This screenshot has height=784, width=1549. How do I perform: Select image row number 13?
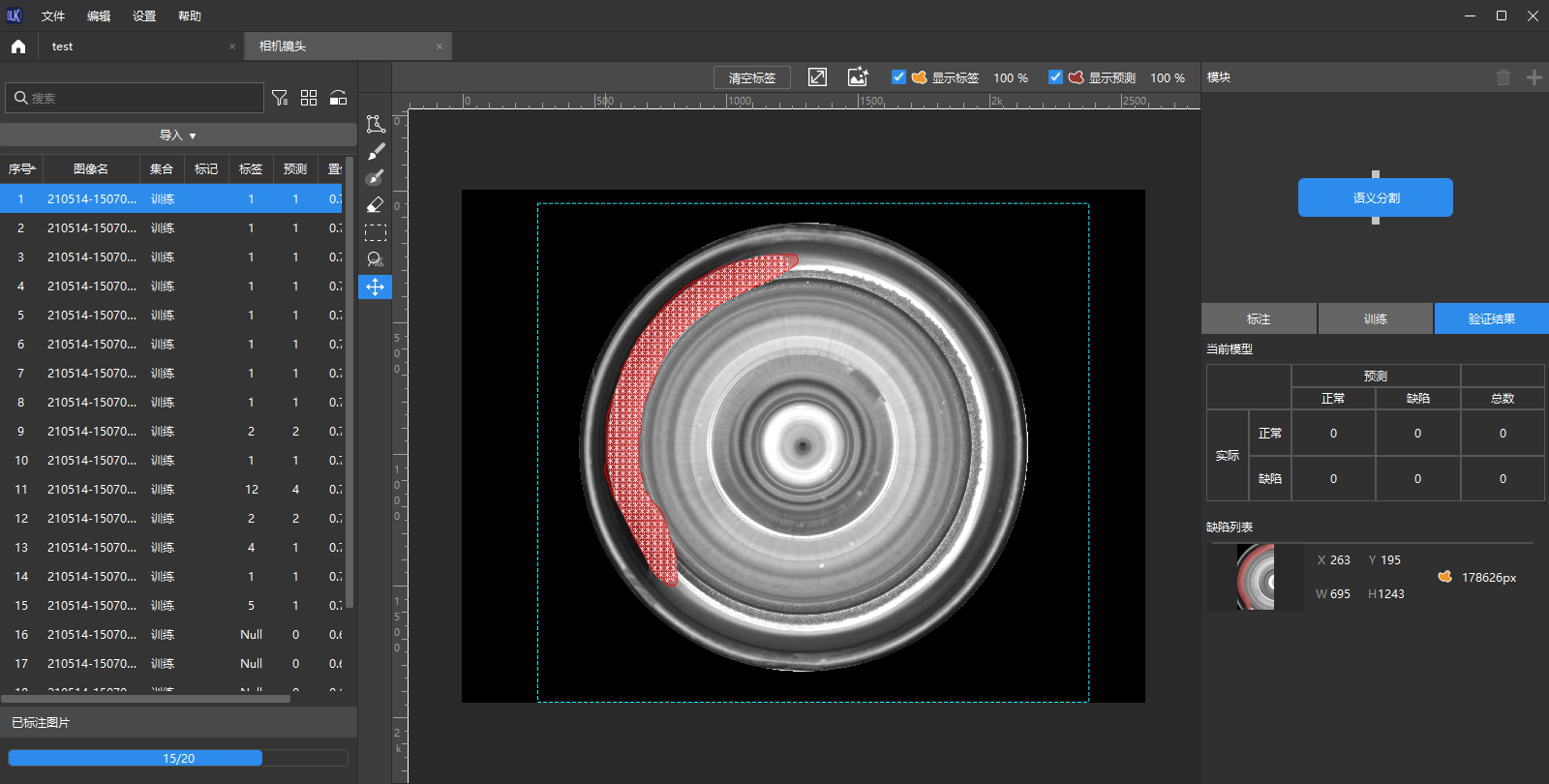[171, 547]
